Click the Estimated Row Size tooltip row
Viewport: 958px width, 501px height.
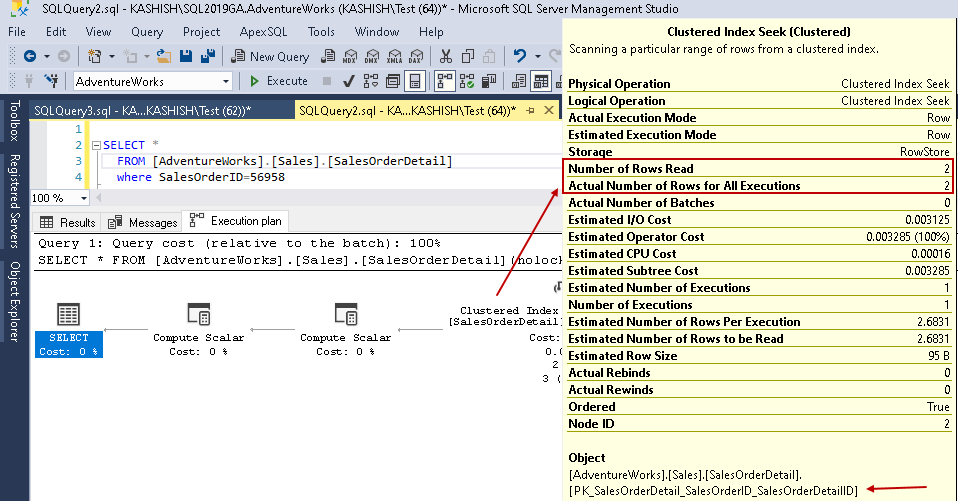(x=759, y=356)
